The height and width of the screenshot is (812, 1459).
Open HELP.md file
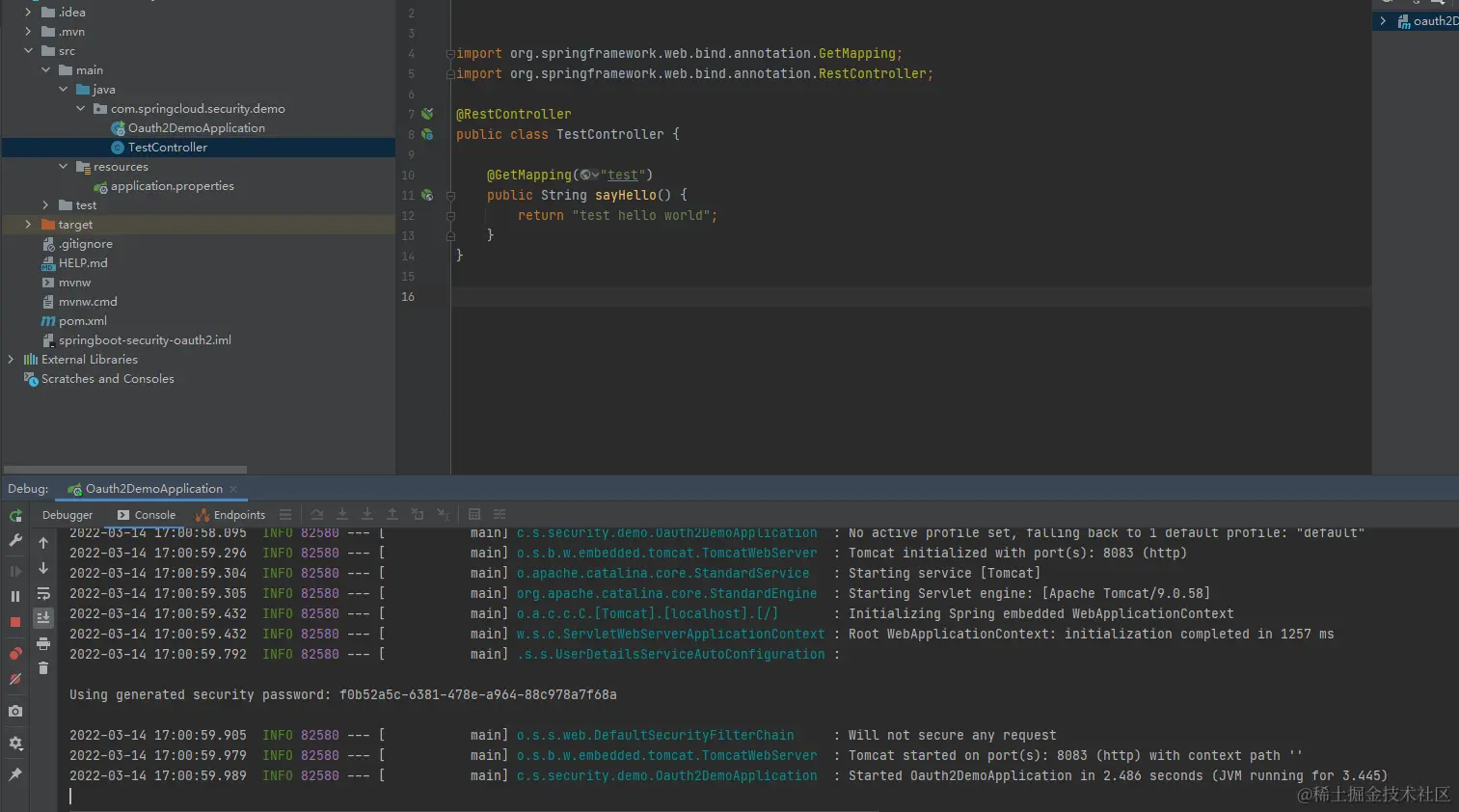(83, 263)
